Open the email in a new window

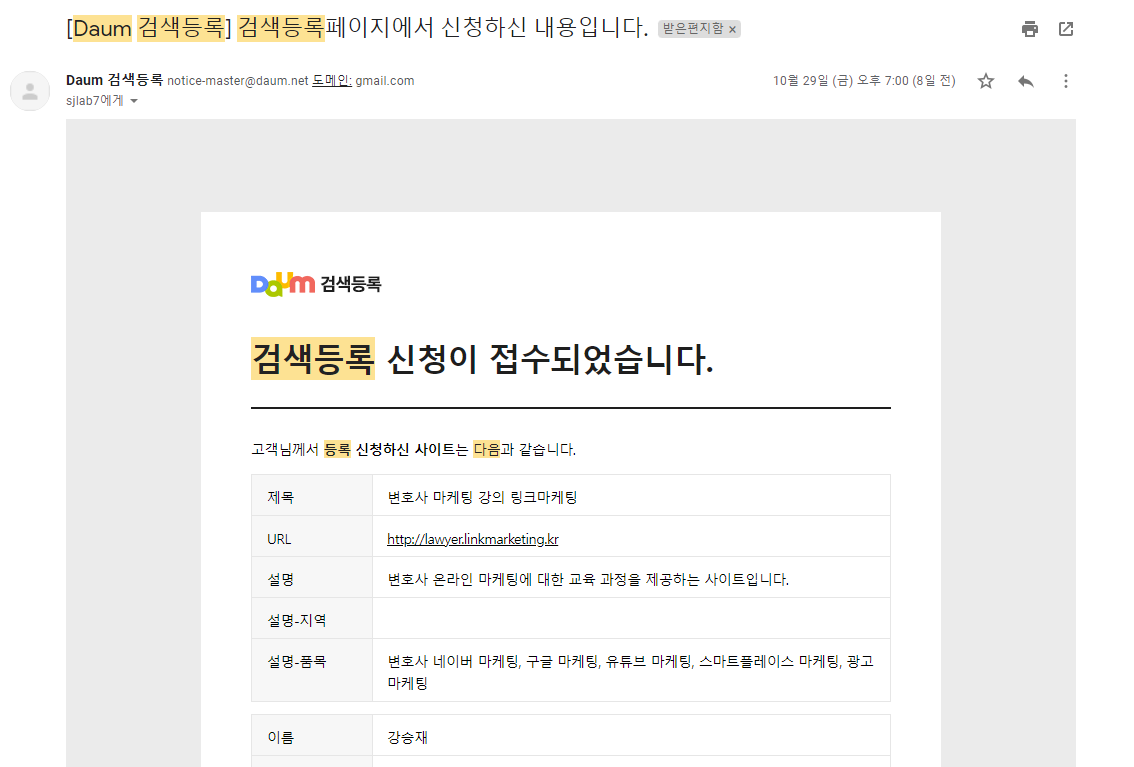(x=1066, y=29)
